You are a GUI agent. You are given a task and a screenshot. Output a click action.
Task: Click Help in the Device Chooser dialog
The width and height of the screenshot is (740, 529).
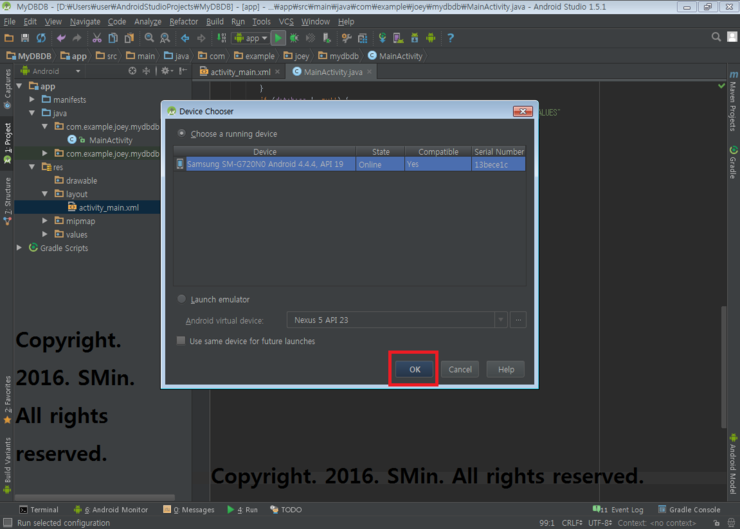tap(505, 369)
